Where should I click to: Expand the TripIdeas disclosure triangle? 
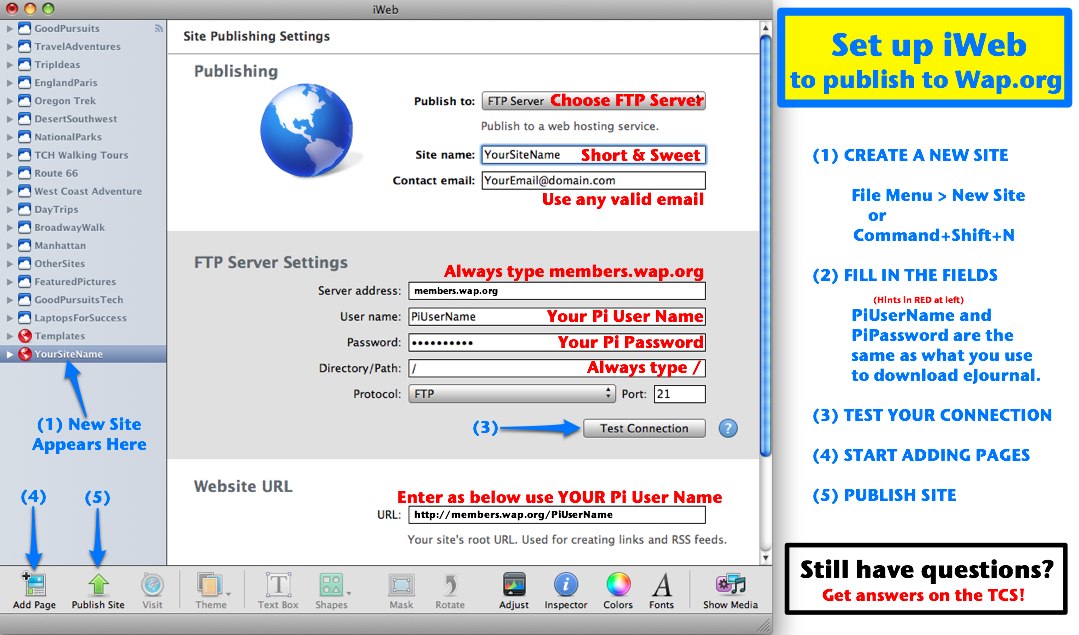tap(9, 65)
